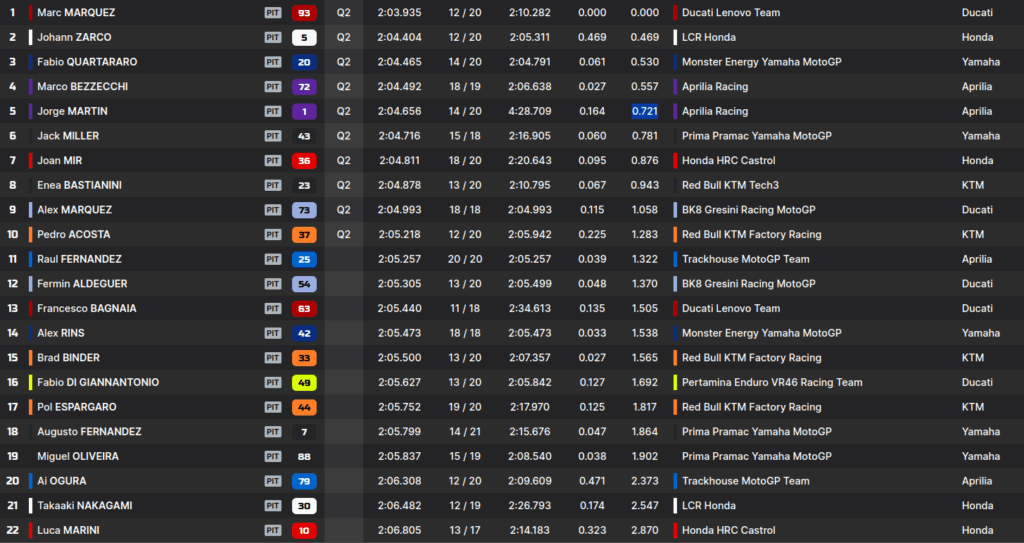Select rider name Enea BASTIANINI

click(79, 185)
